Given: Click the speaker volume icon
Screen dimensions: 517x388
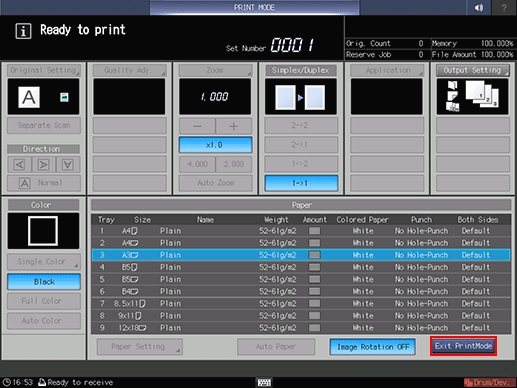Looking at the screenshot, I should 478,7.
